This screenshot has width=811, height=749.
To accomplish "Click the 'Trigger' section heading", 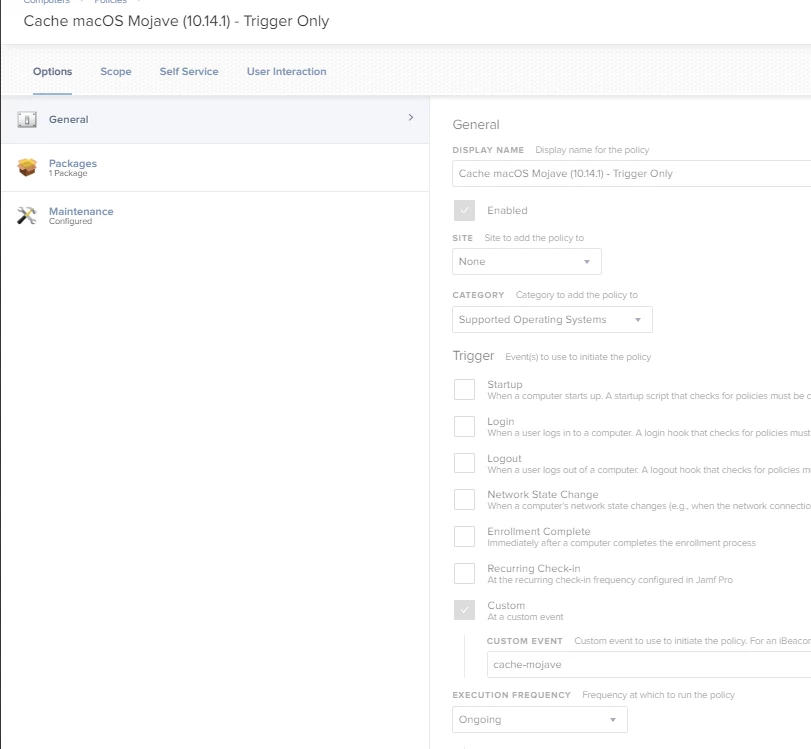I will tap(473, 356).
